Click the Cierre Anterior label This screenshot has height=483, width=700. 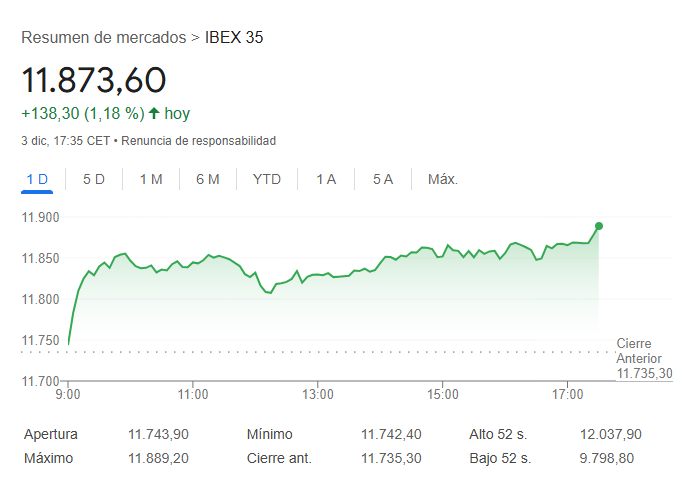(x=639, y=351)
